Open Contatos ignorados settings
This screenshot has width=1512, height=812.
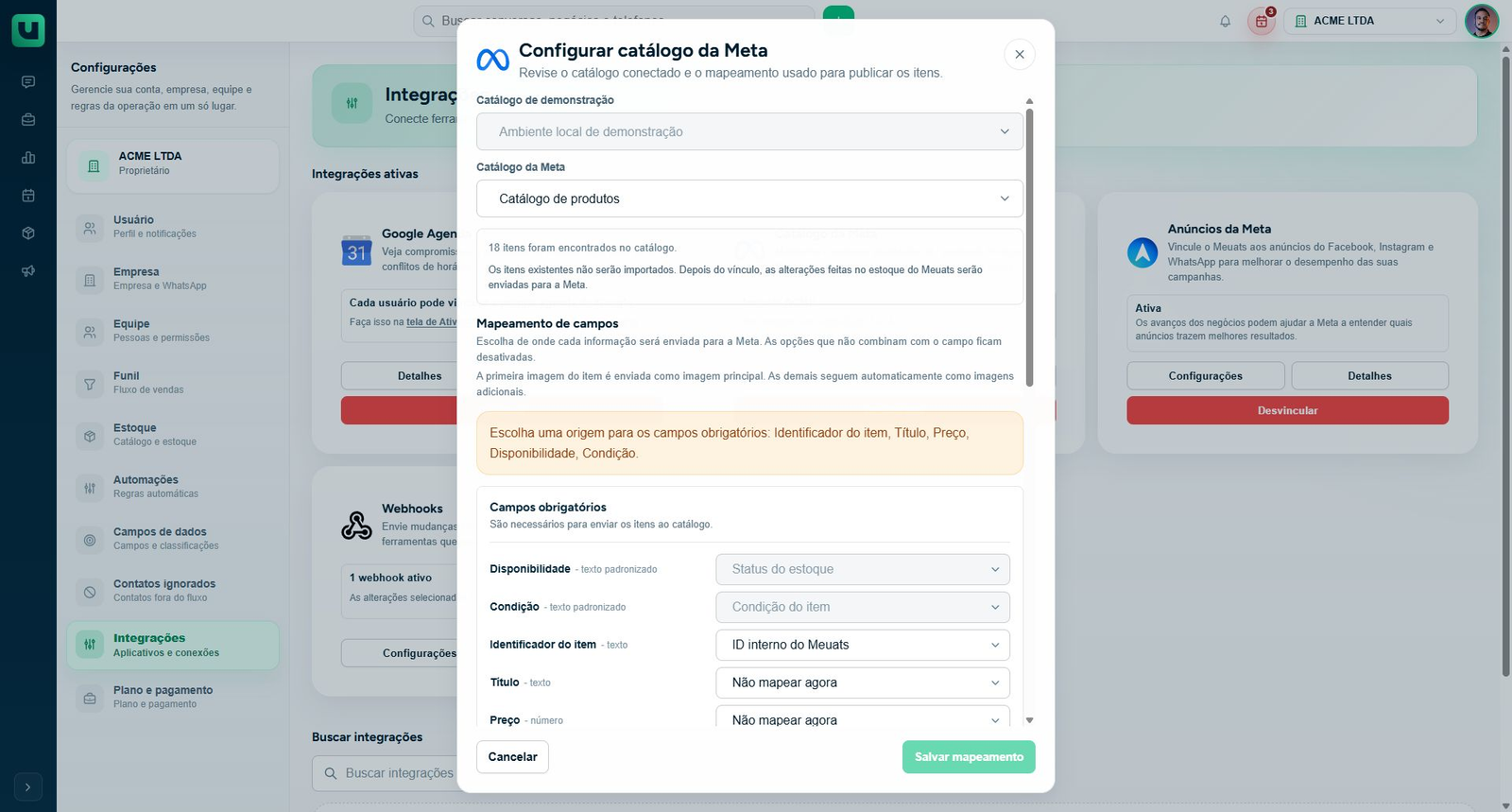click(x=173, y=591)
